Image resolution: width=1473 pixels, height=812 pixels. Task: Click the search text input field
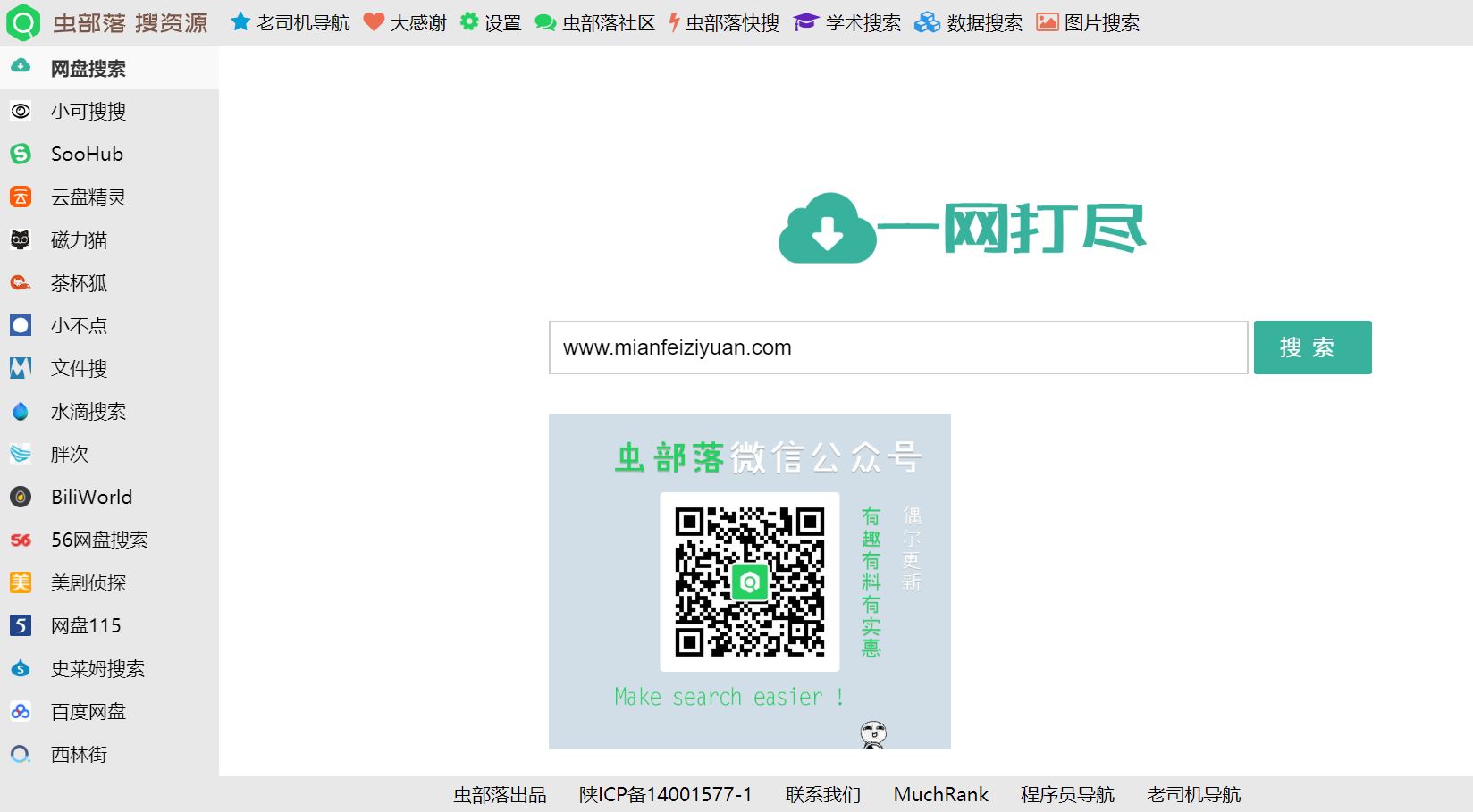898,347
